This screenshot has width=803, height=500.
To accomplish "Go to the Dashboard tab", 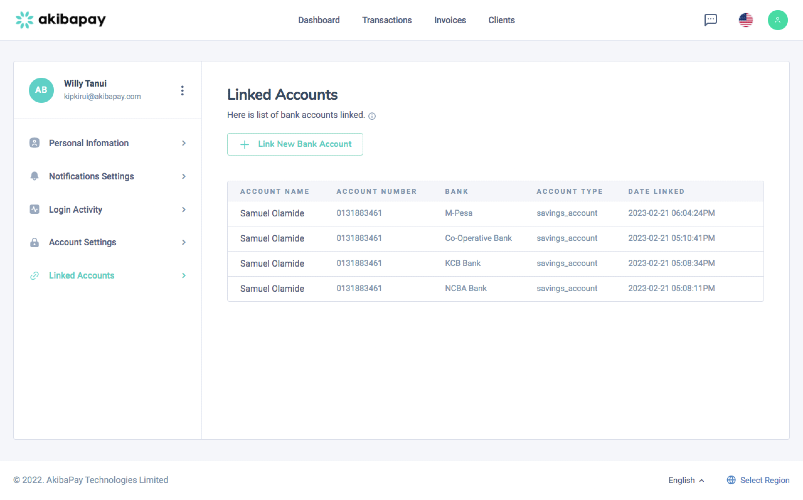I will tap(319, 20).
